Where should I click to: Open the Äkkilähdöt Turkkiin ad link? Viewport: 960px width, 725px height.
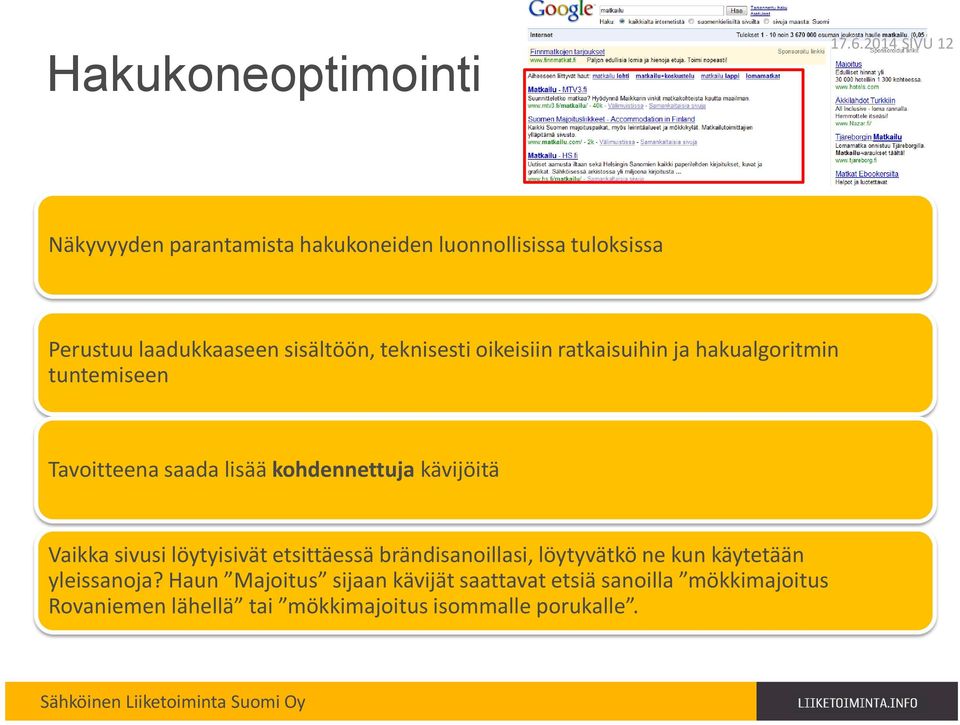click(865, 100)
